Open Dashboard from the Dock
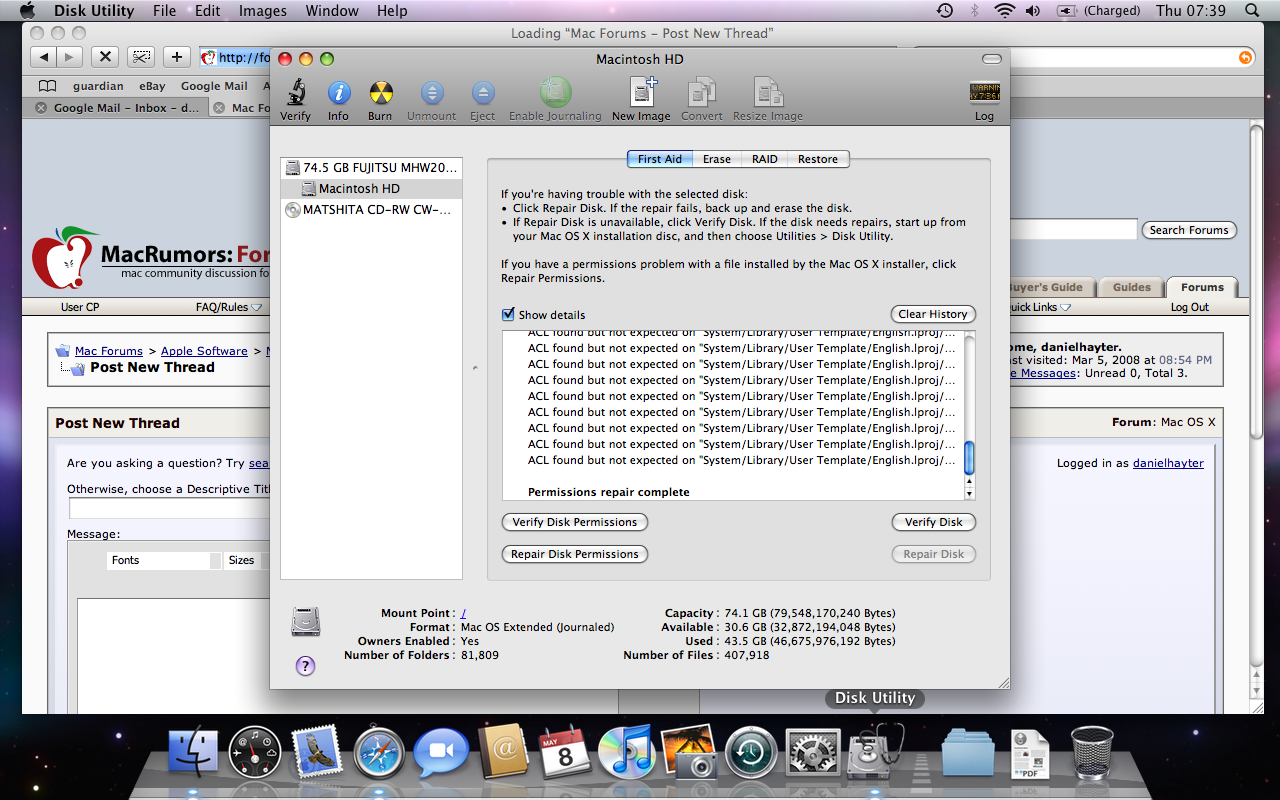The image size is (1280, 800). click(254, 751)
